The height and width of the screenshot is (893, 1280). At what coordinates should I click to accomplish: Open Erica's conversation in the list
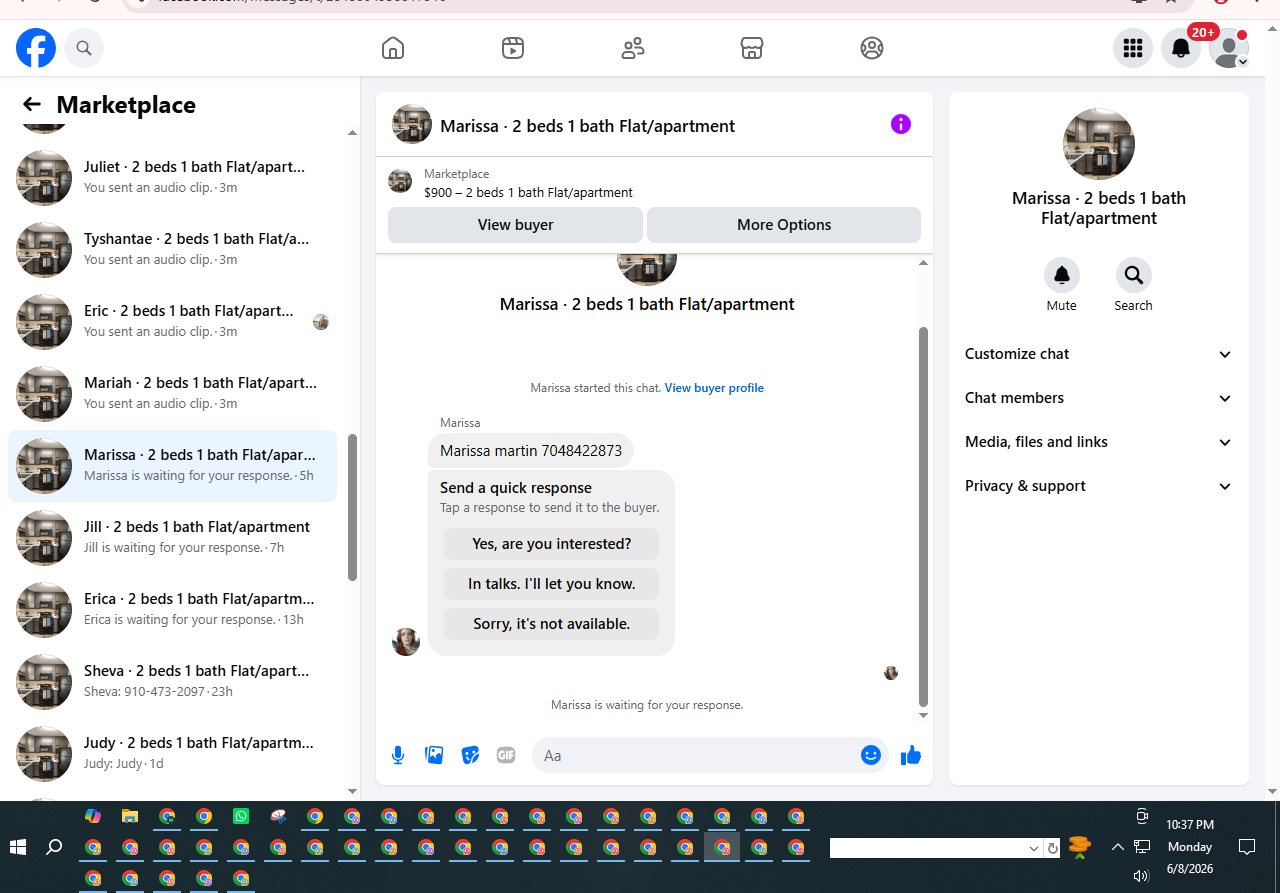pyautogui.click(x=172, y=610)
